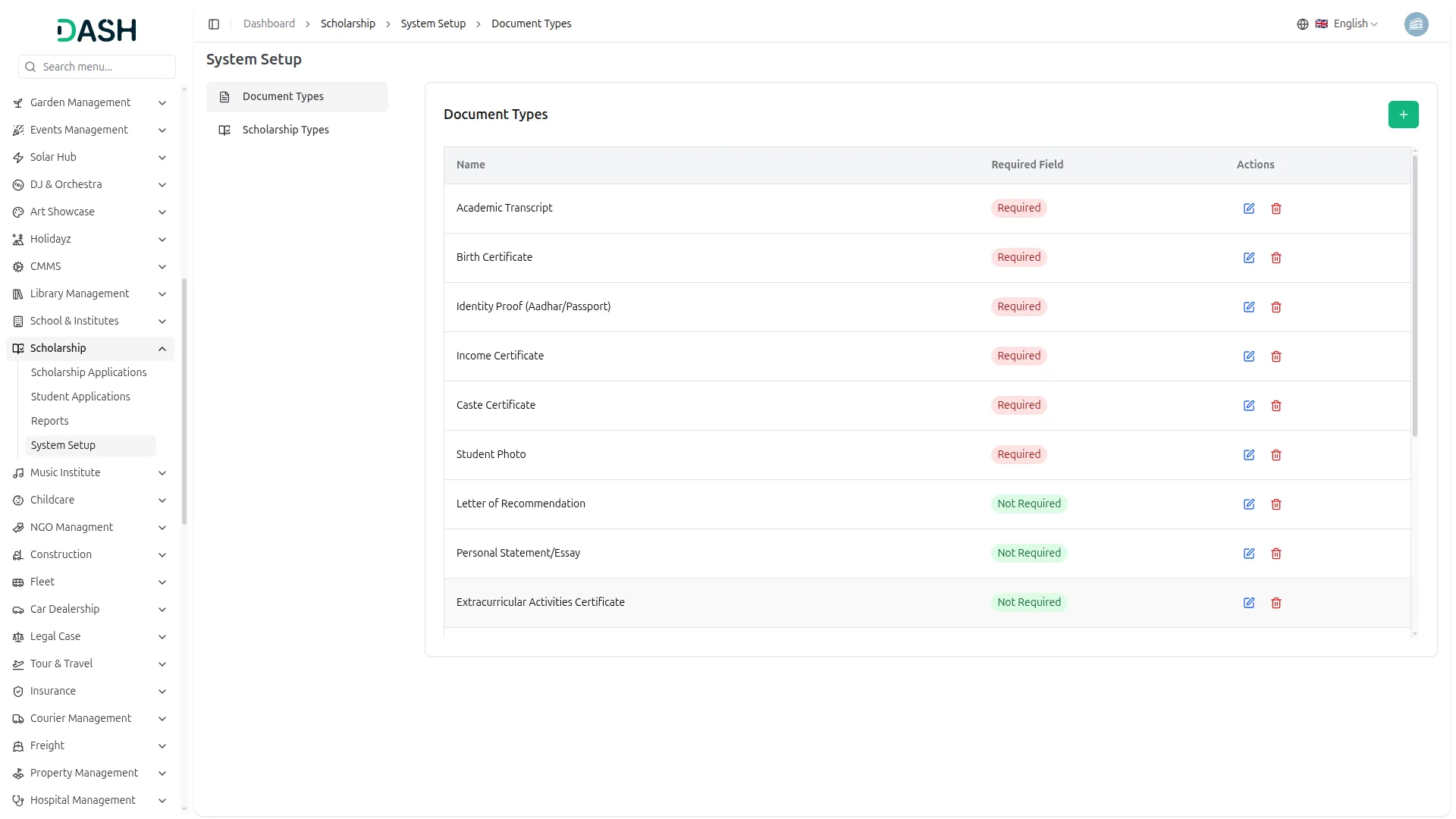
Task: Delete Extracurricular Activities Certificate entry
Action: pos(1276,603)
